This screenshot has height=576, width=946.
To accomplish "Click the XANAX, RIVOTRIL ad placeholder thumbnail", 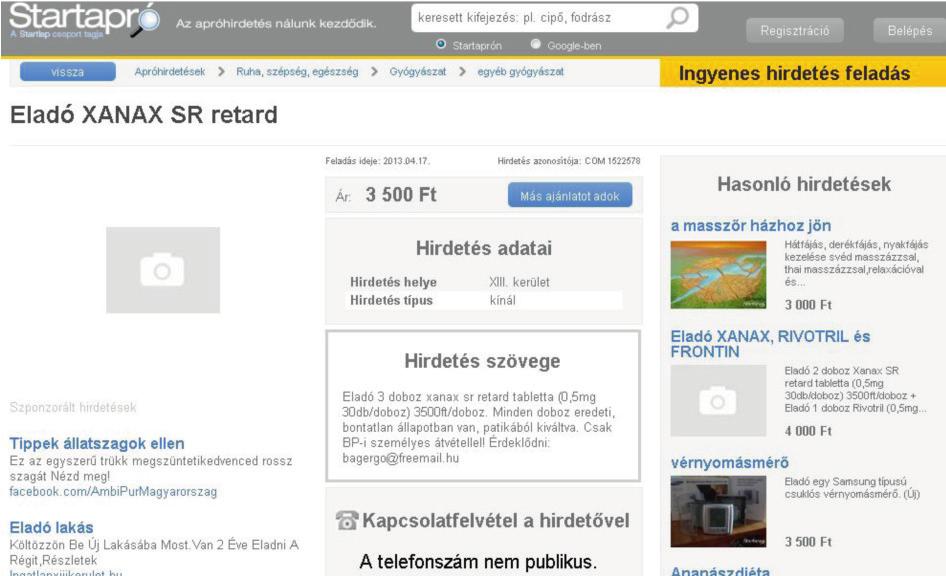I will click(x=718, y=400).
